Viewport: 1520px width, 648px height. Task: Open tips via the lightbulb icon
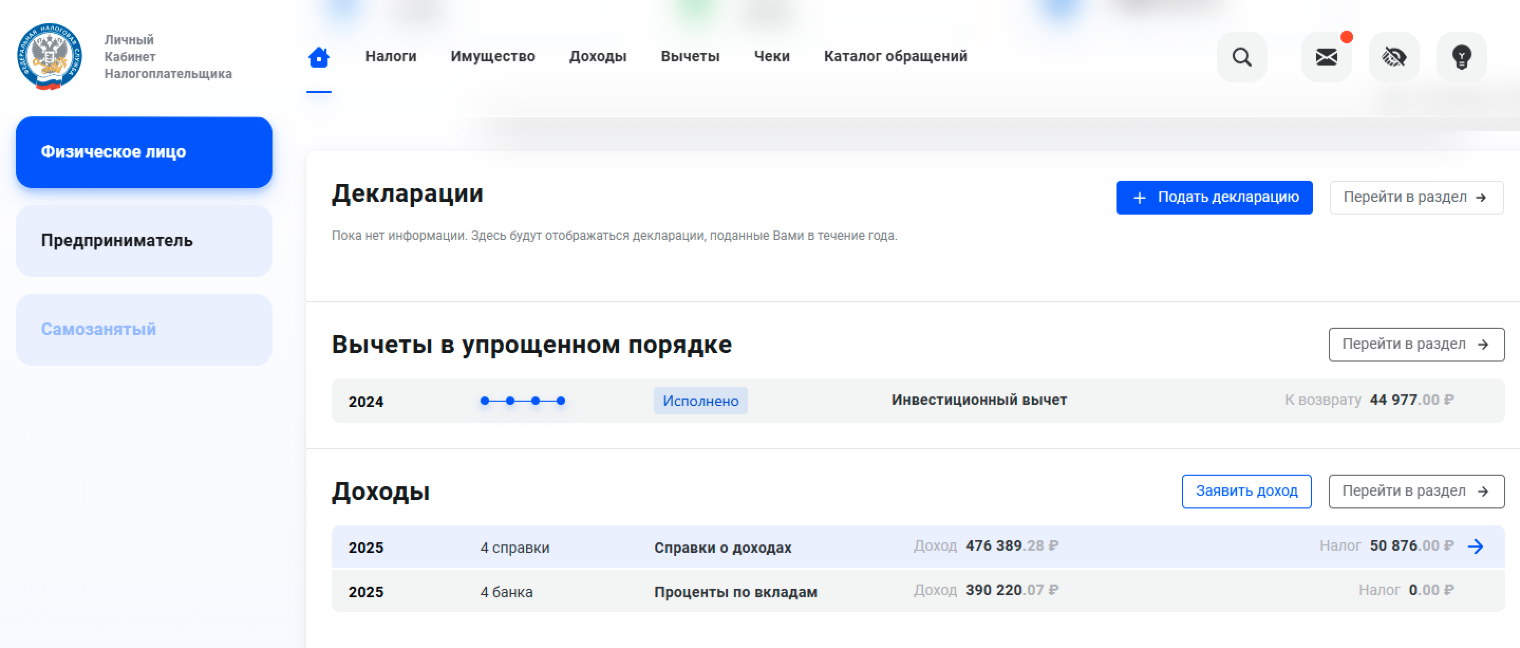(1462, 57)
